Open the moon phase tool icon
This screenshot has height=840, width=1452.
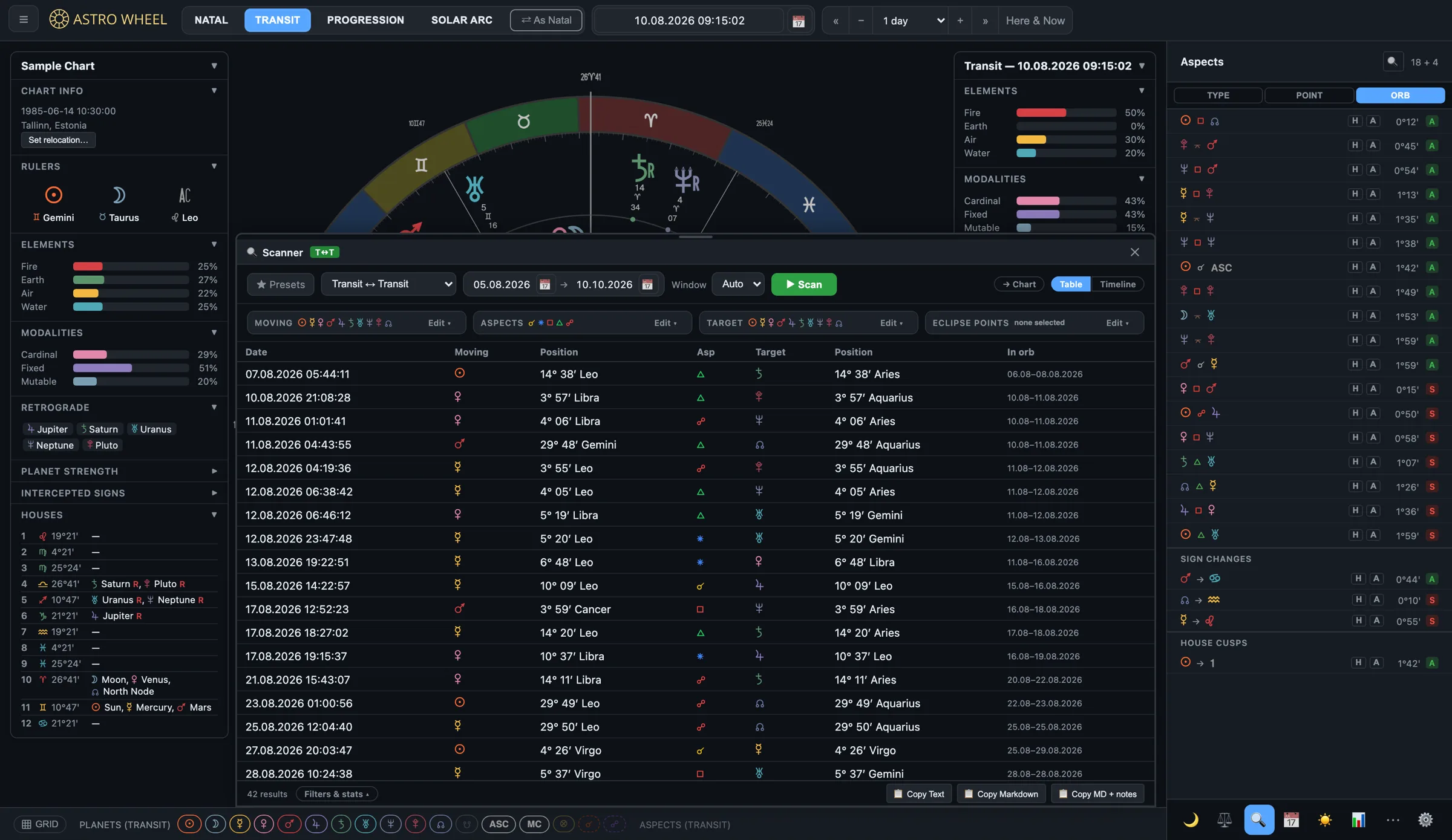click(x=1191, y=819)
